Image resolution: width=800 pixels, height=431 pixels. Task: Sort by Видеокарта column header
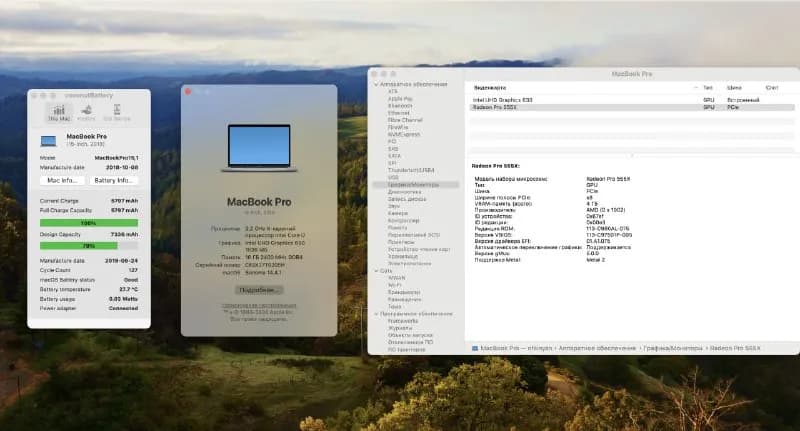pos(490,88)
